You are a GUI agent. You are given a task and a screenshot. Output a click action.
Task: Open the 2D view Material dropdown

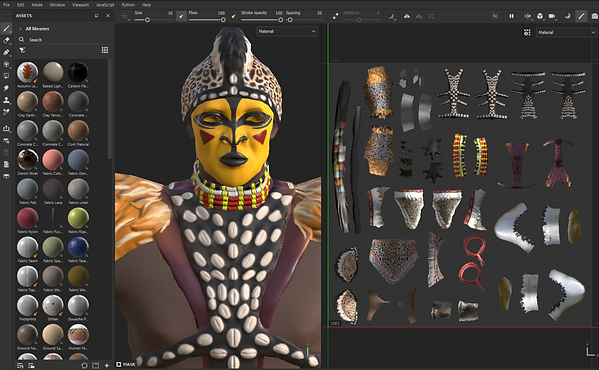(x=567, y=32)
